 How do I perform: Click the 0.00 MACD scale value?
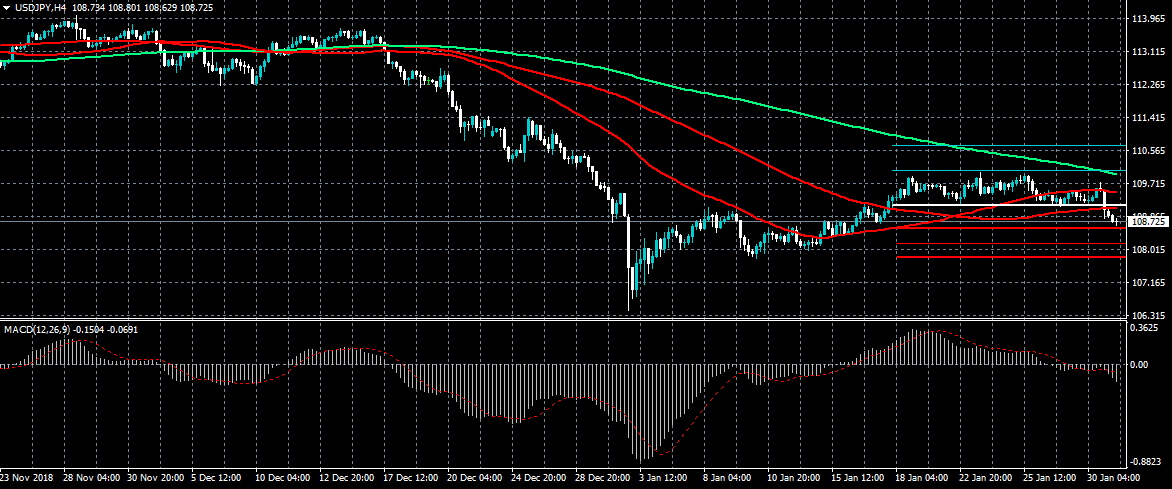click(x=1141, y=365)
